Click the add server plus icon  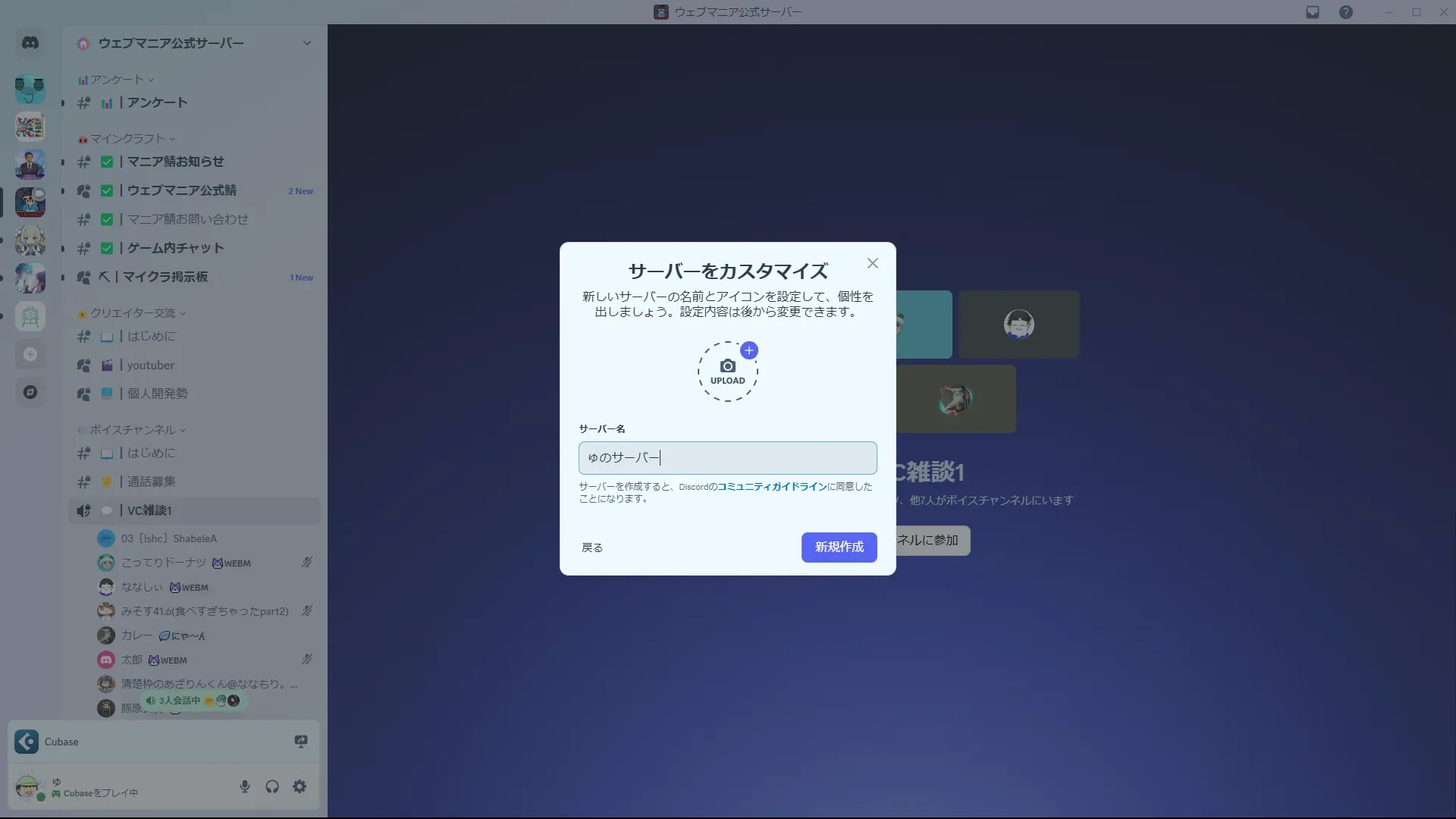pos(30,354)
